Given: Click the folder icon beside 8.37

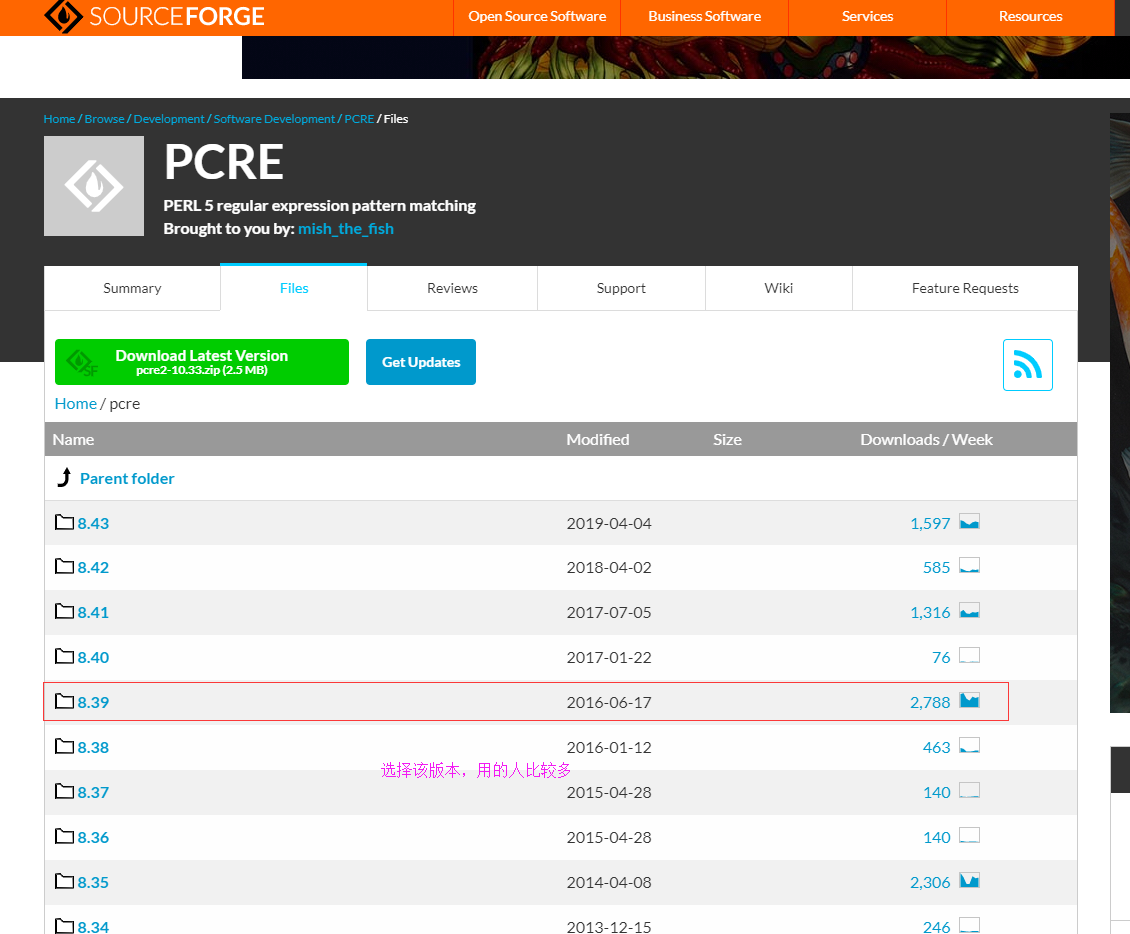Looking at the screenshot, I should 65,791.
